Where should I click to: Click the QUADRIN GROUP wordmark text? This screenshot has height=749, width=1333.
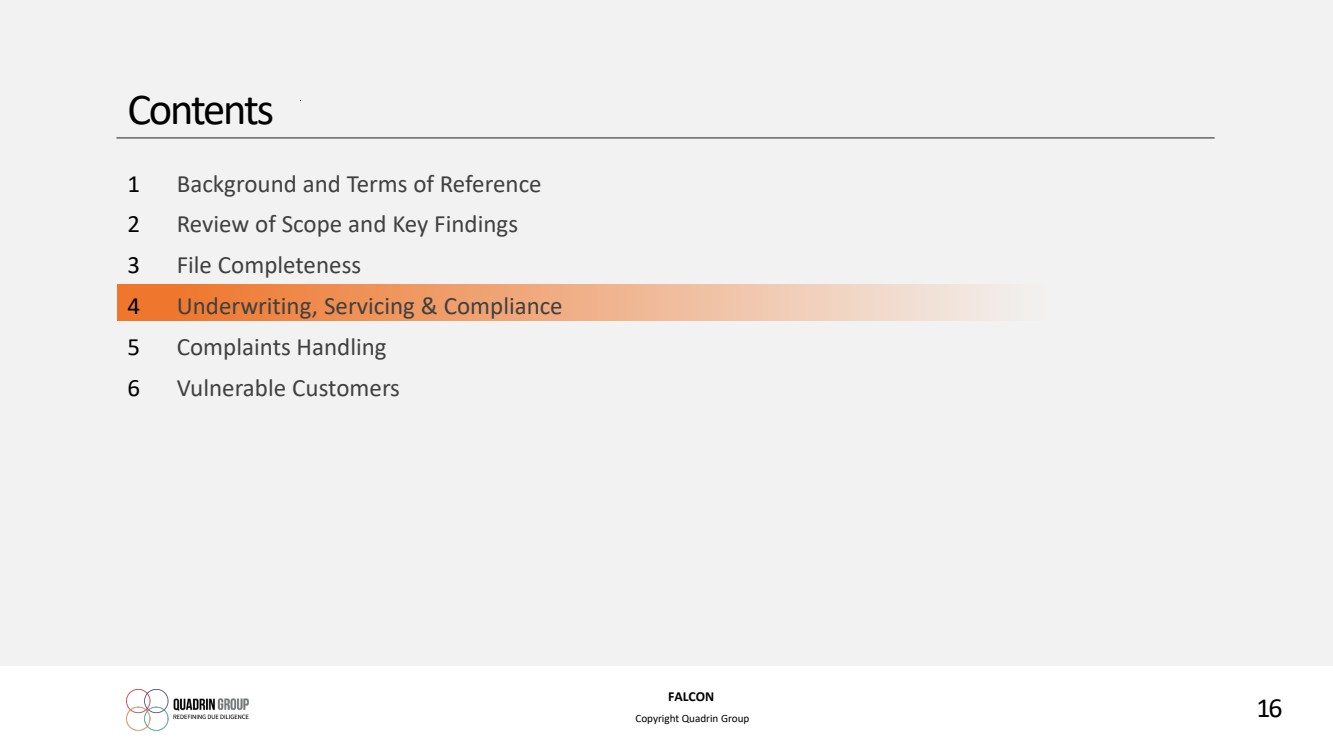click(211, 704)
